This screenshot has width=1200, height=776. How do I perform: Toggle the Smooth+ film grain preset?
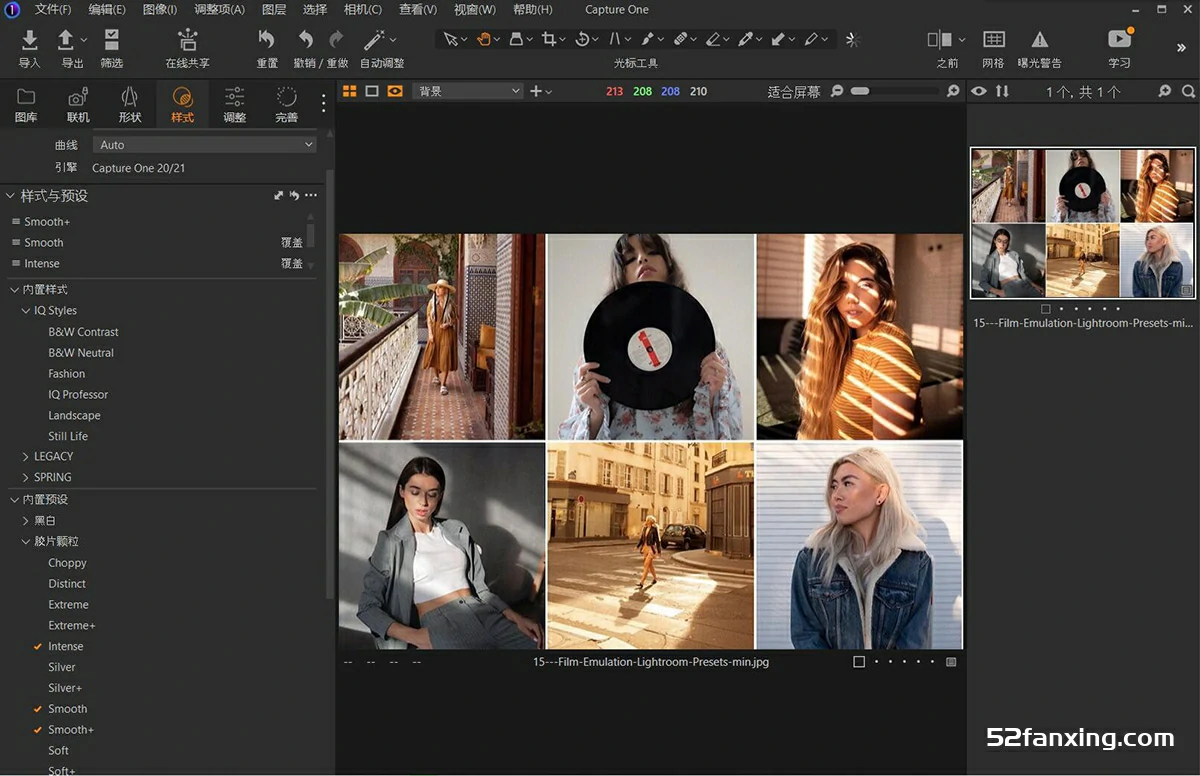click(71, 730)
